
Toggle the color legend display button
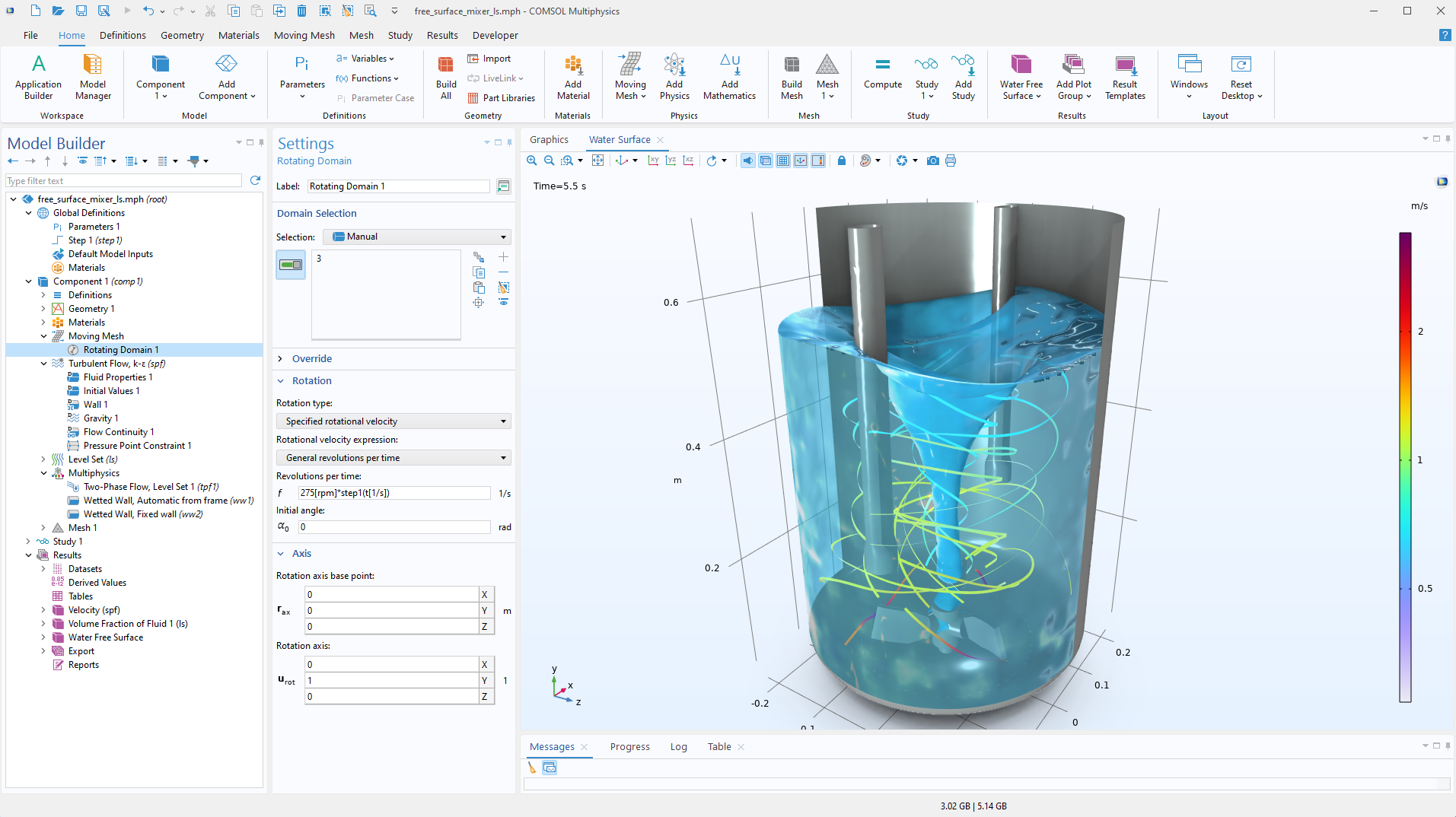(x=818, y=161)
